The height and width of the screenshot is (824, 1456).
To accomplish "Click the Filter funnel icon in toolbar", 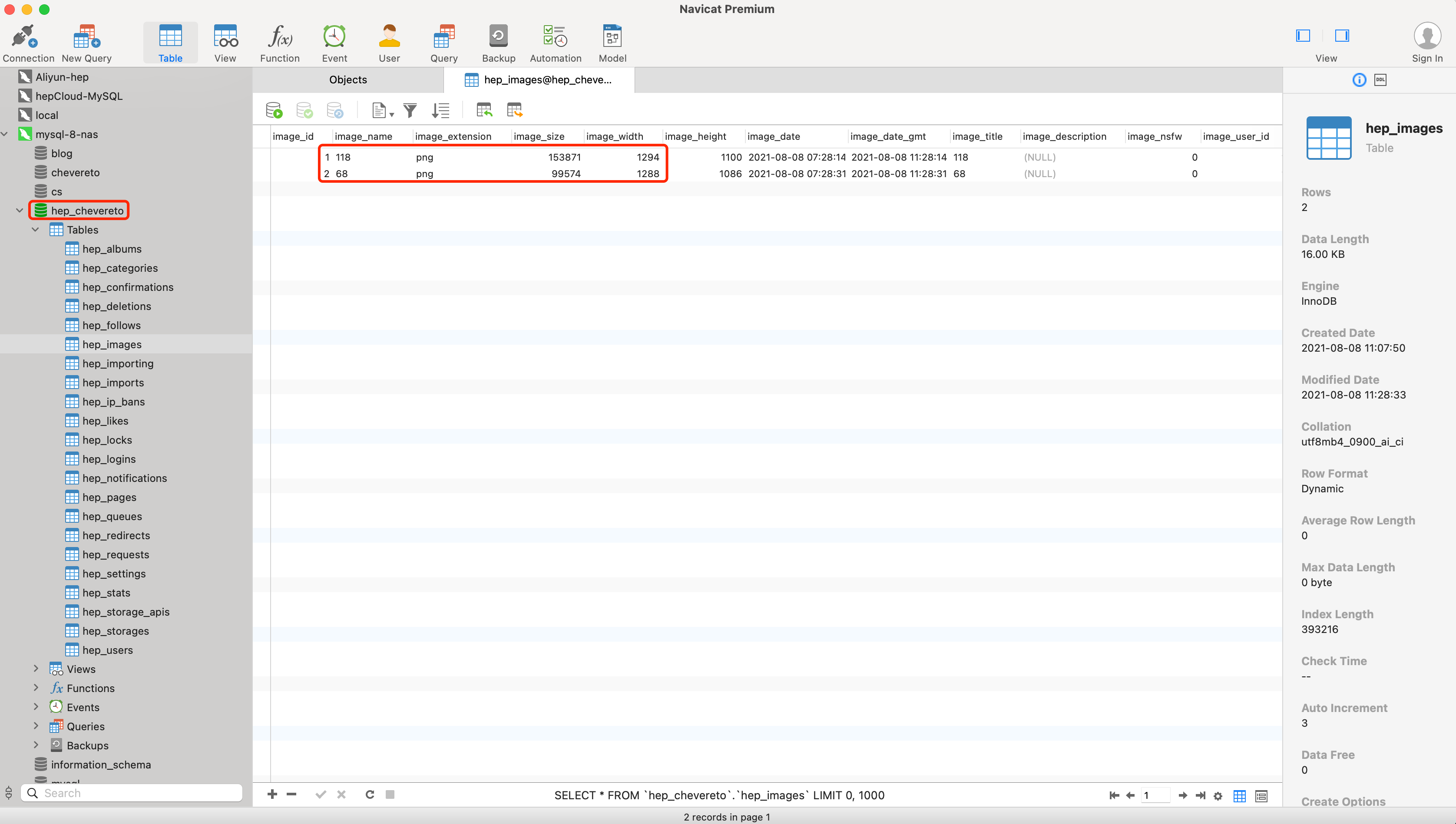I will [410, 110].
